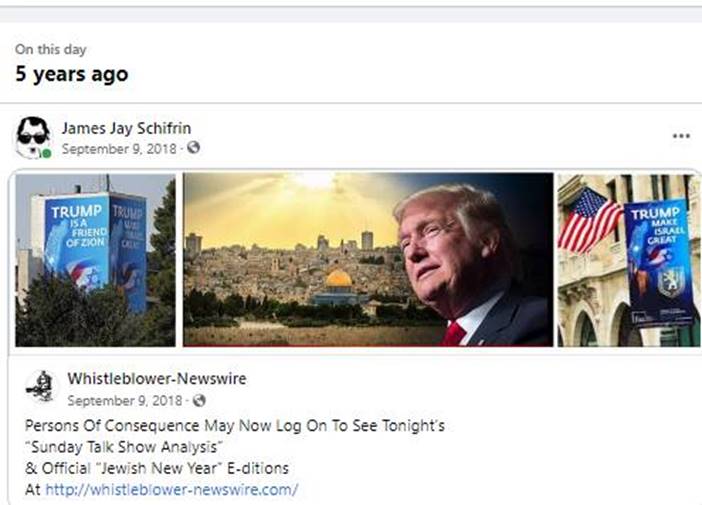
Task: Open the three-dot post options menu
Action: [x=681, y=136]
